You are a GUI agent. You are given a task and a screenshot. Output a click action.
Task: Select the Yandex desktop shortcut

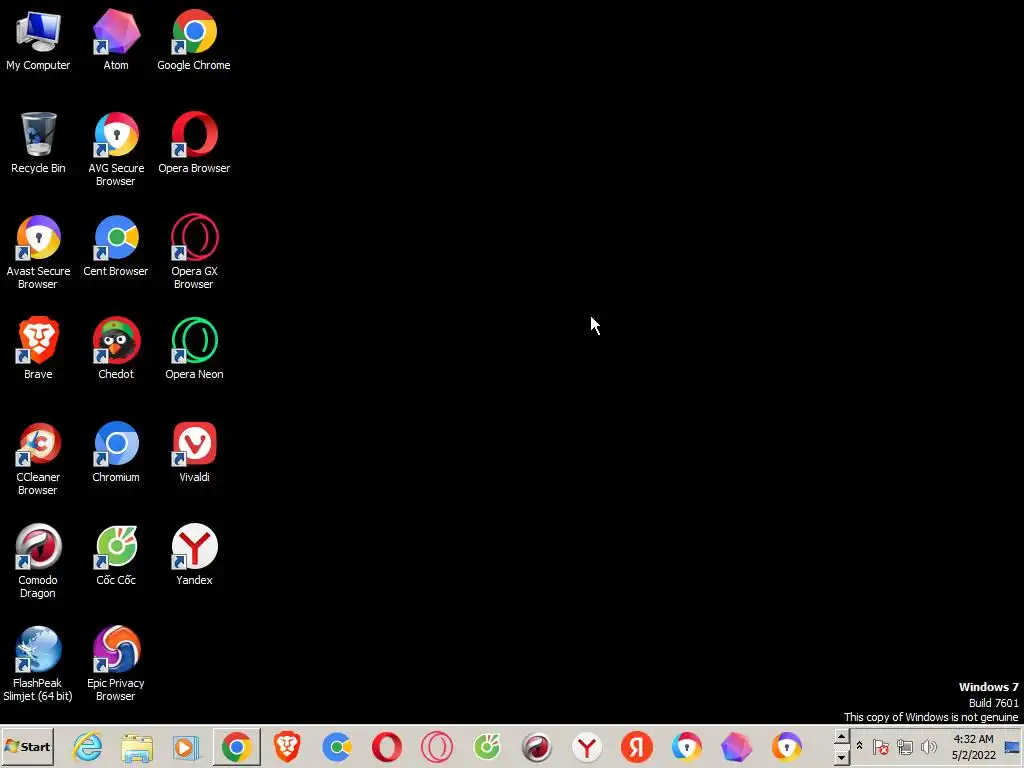(x=194, y=555)
